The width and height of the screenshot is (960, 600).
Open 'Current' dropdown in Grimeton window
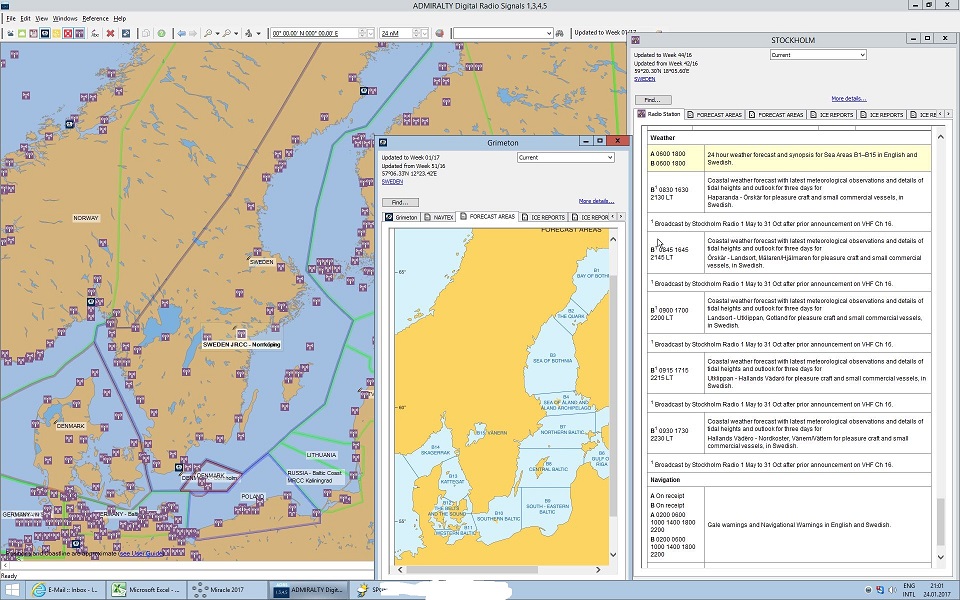click(610, 157)
